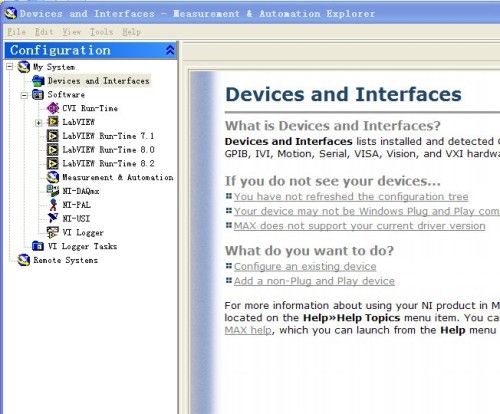The width and height of the screenshot is (500, 414).
Task: Click the LabVIEW Run-Time 8.2 icon
Action: tap(53, 163)
